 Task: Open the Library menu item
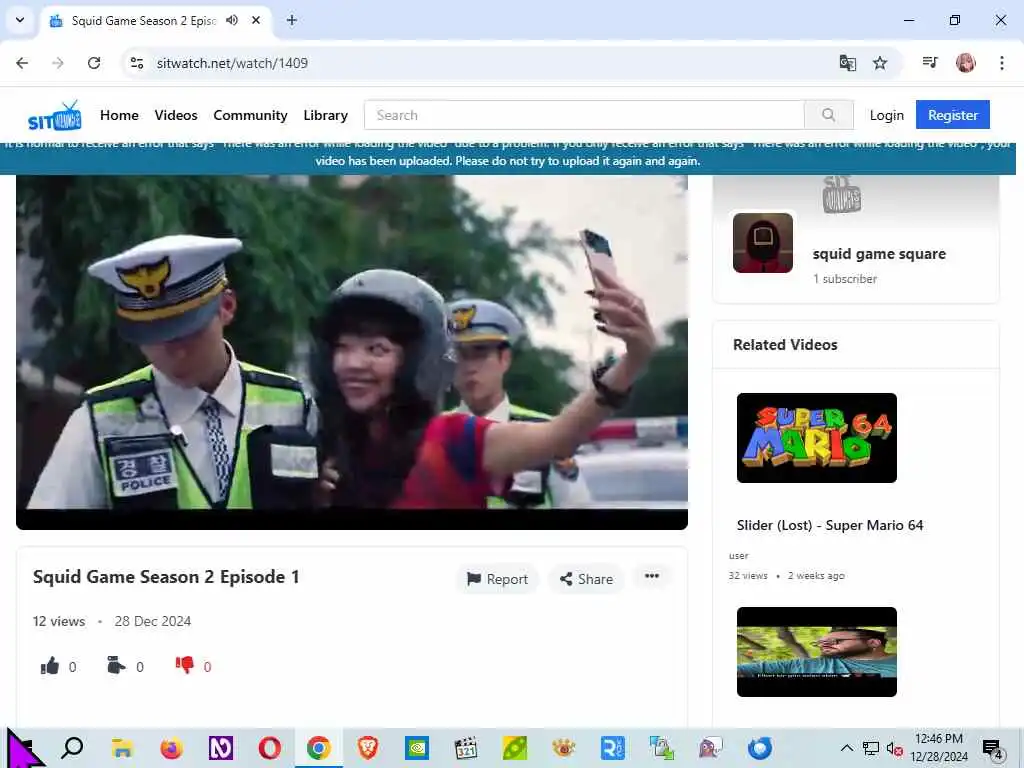click(325, 116)
